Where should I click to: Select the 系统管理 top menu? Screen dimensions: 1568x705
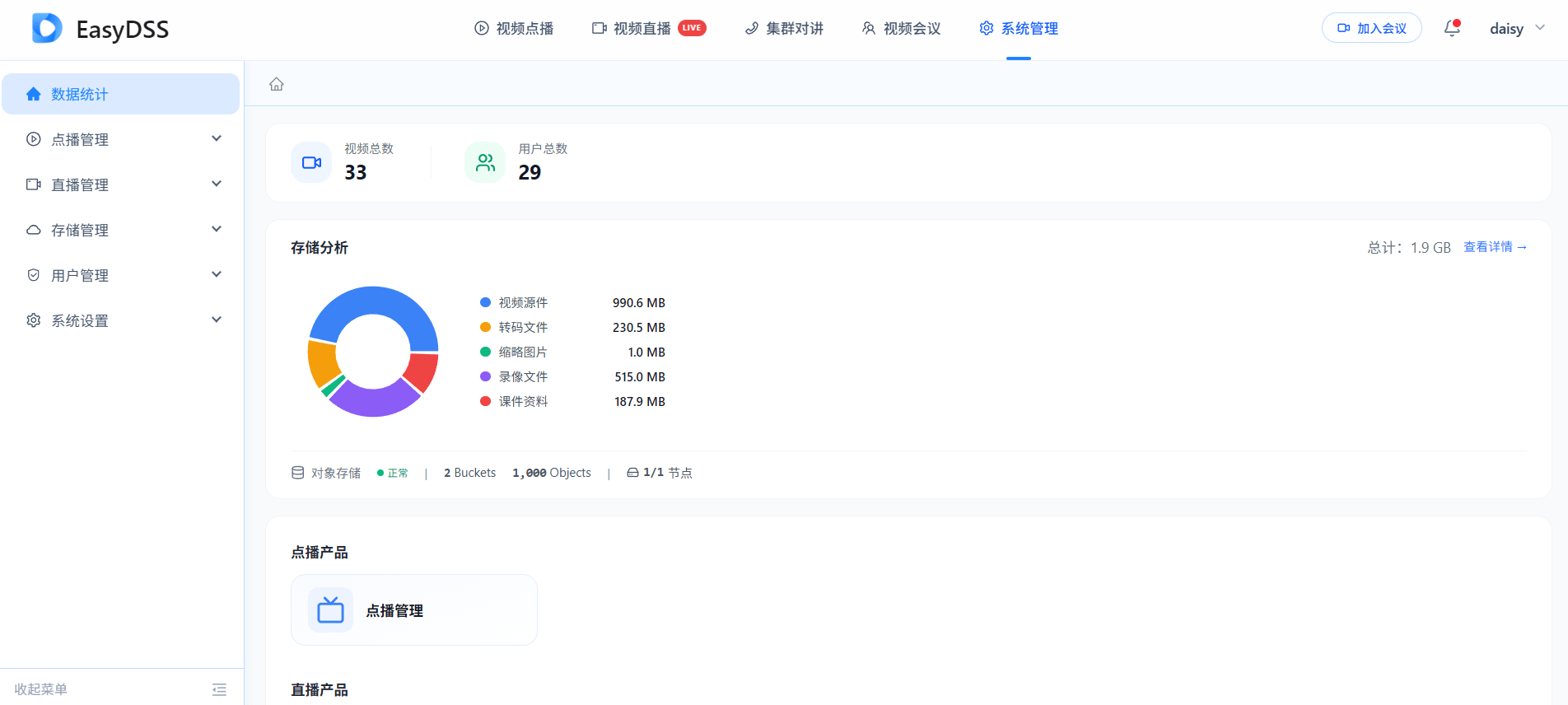coord(1019,29)
